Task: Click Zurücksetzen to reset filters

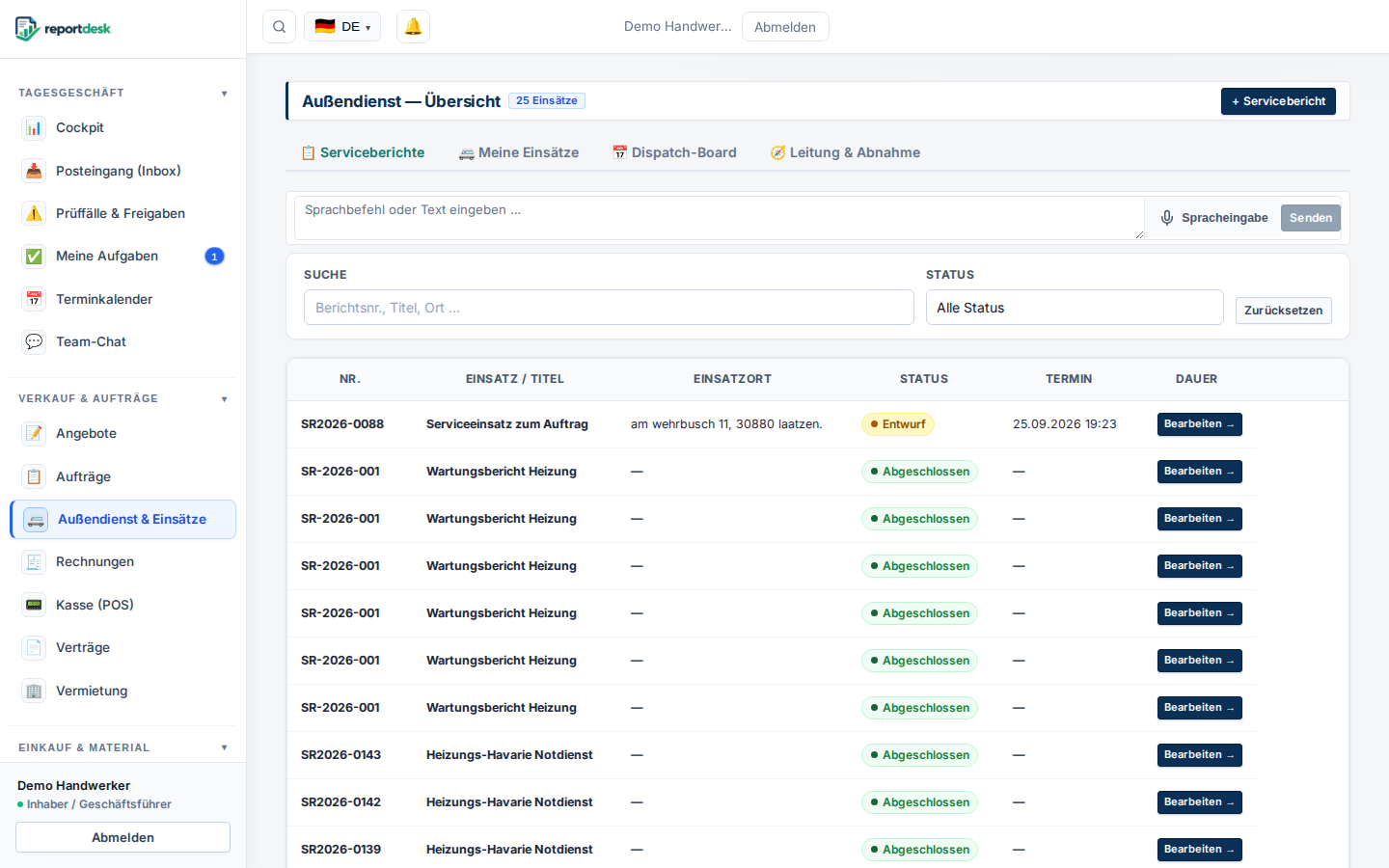Action: (1283, 311)
